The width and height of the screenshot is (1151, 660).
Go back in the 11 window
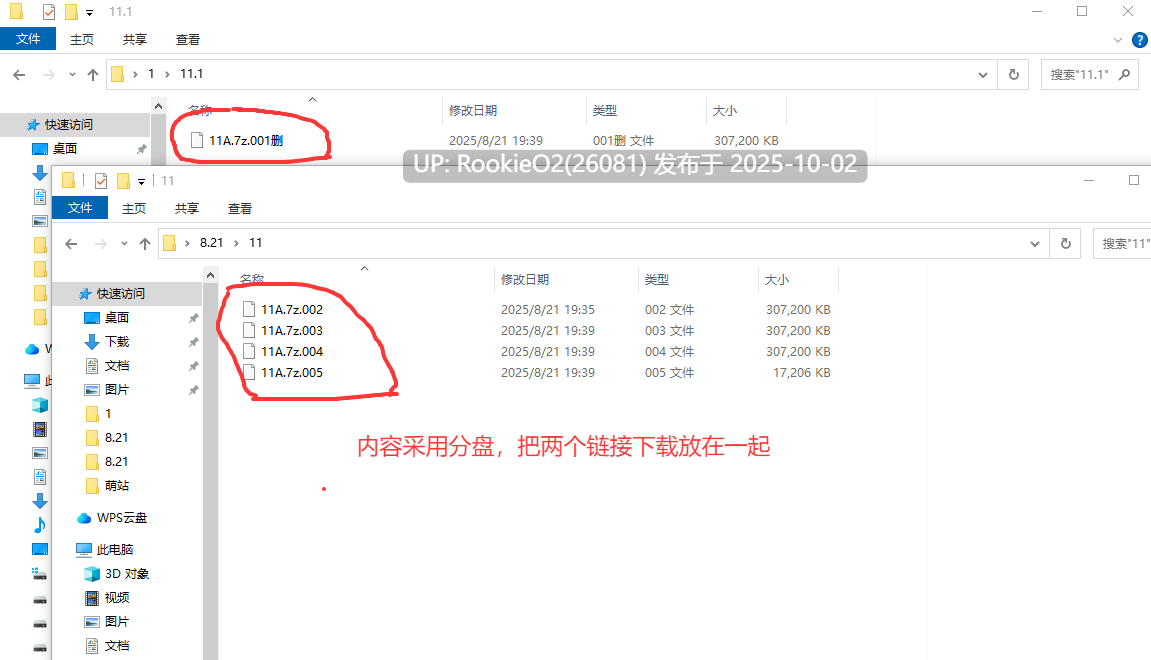click(71, 244)
